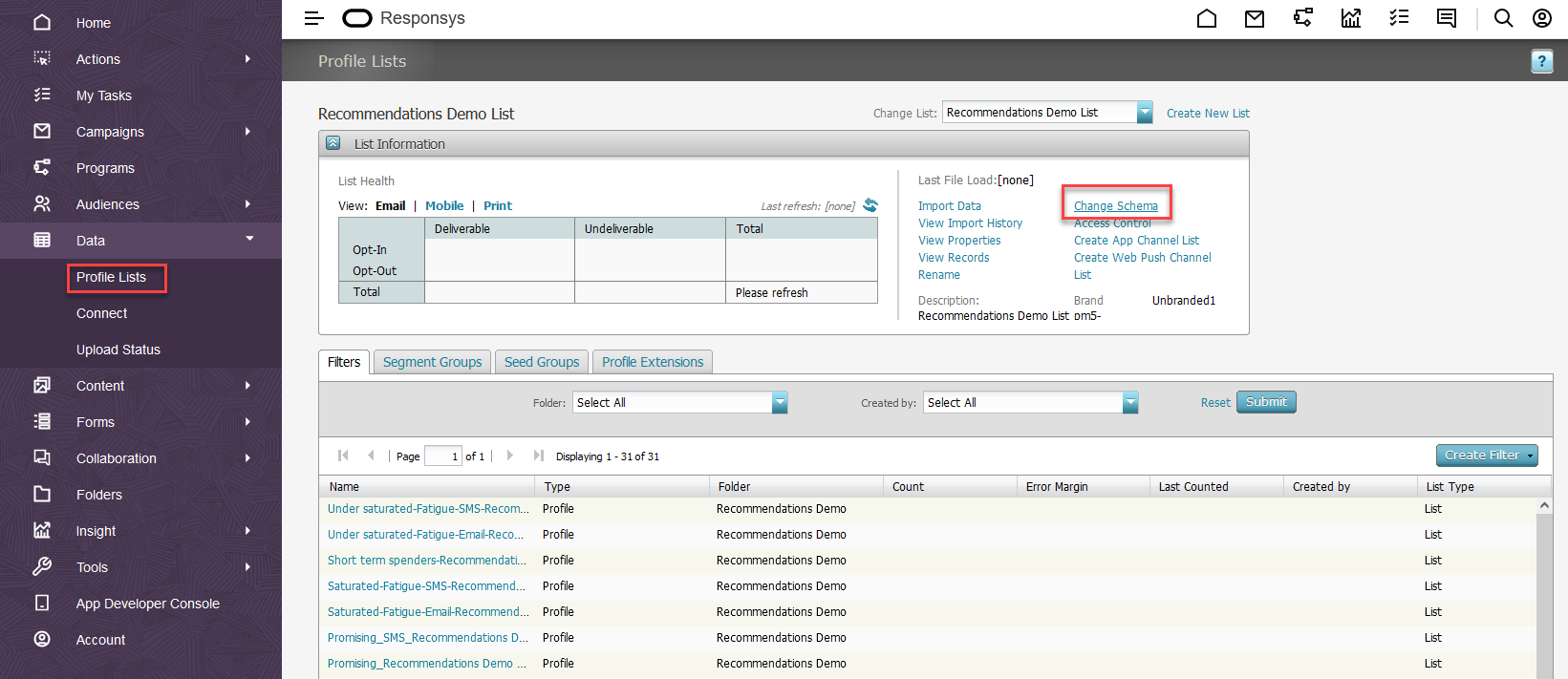The width and height of the screenshot is (1568, 679).
Task: Collapse the Data menu arrow
Action: [x=249, y=239]
